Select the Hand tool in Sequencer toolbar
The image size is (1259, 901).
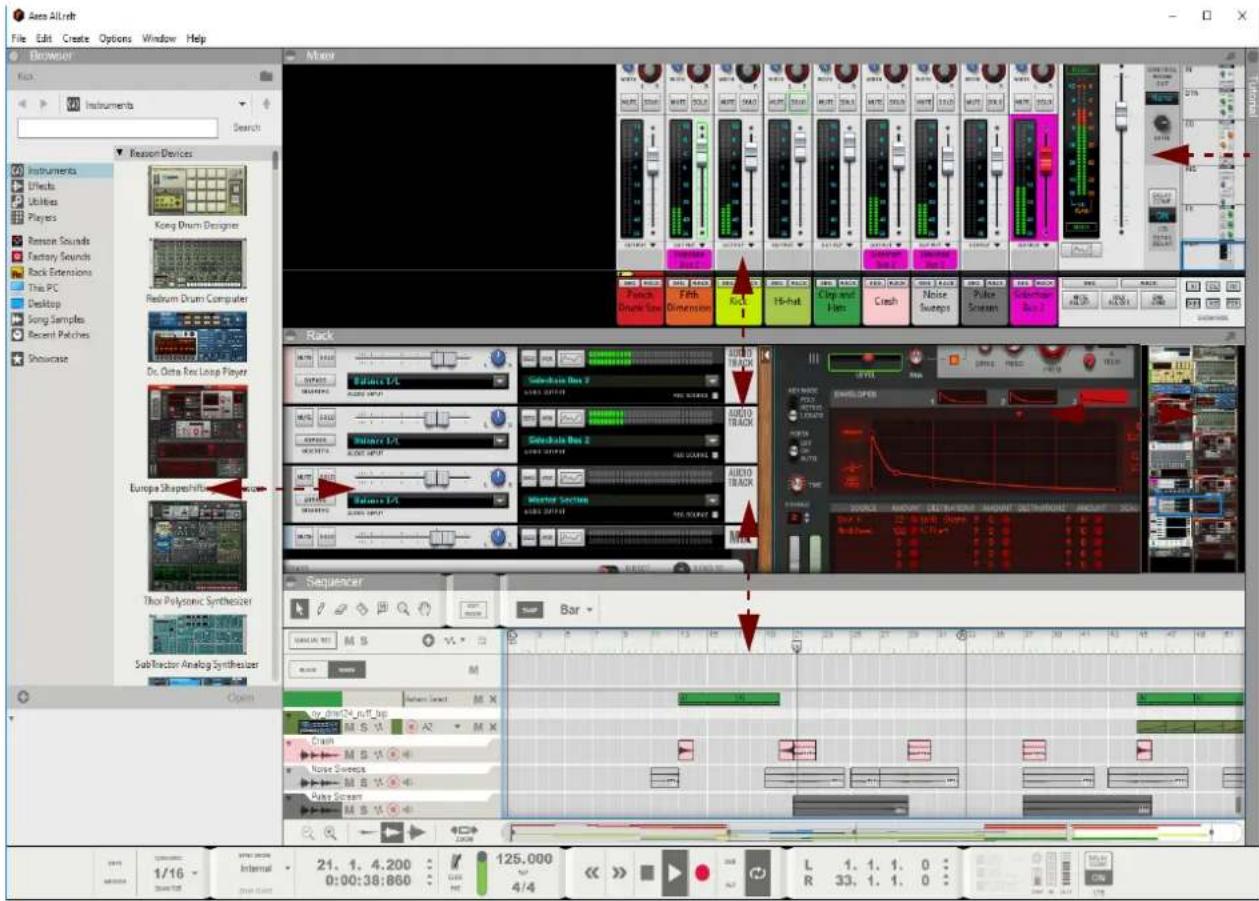[x=423, y=607]
